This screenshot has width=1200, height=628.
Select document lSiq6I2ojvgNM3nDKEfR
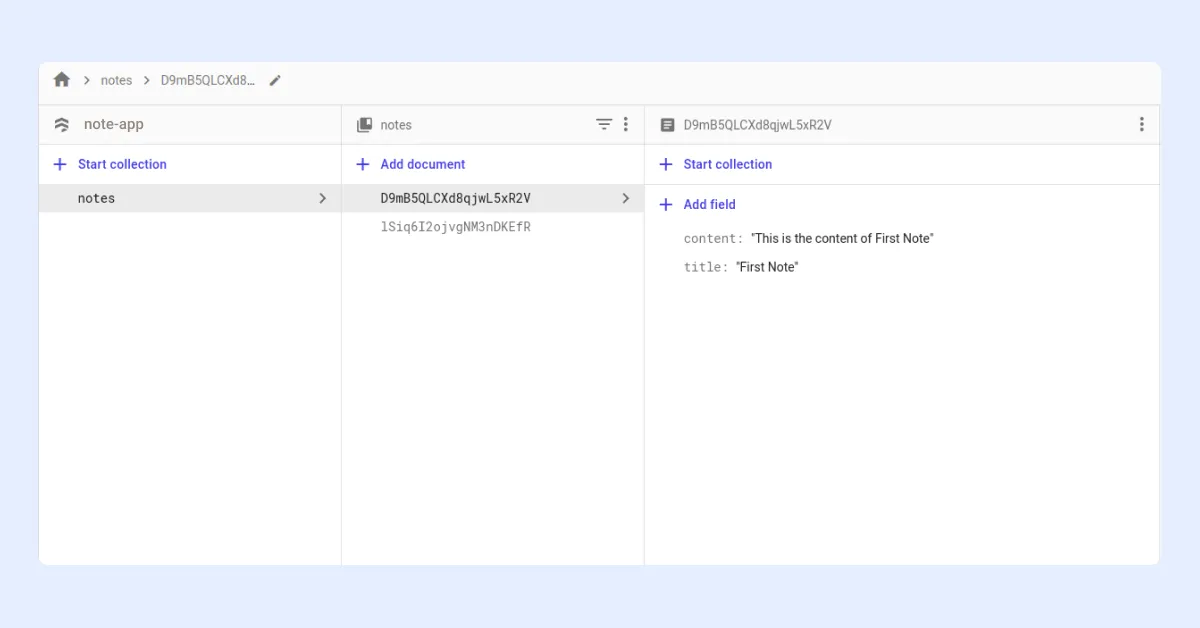tap(455, 227)
